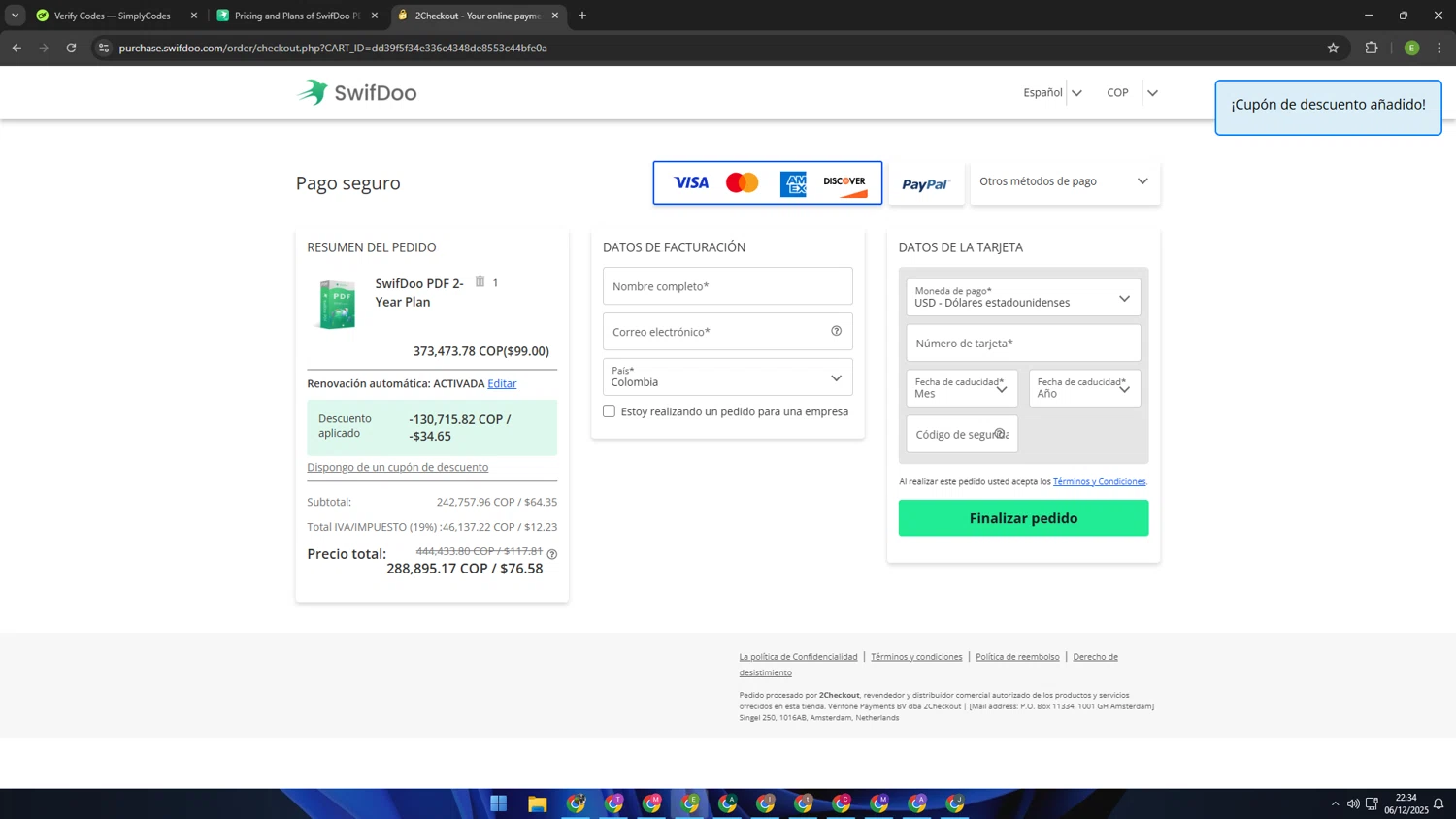Open Derecho de desistimiento link
This screenshot has height=819, width=1456.
point(1095,657)
